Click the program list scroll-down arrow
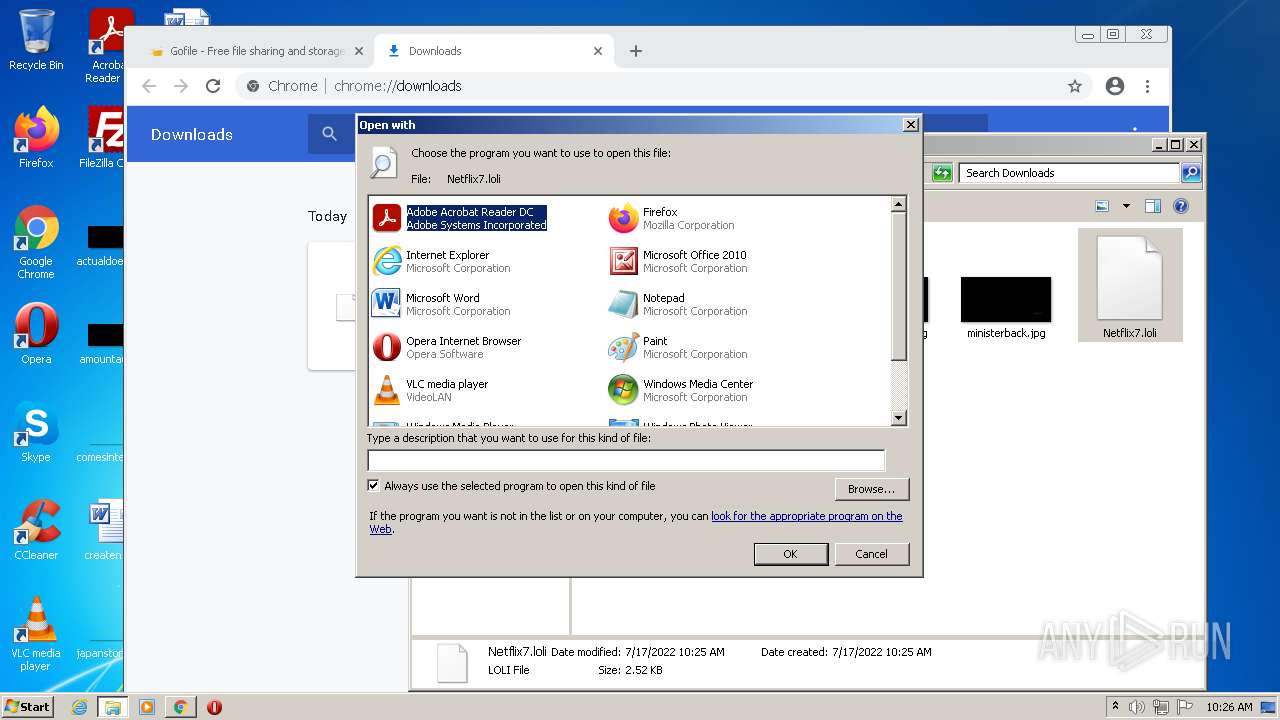Image resolution: width=1280 pixels, height=720 pixels. (898, 418)
